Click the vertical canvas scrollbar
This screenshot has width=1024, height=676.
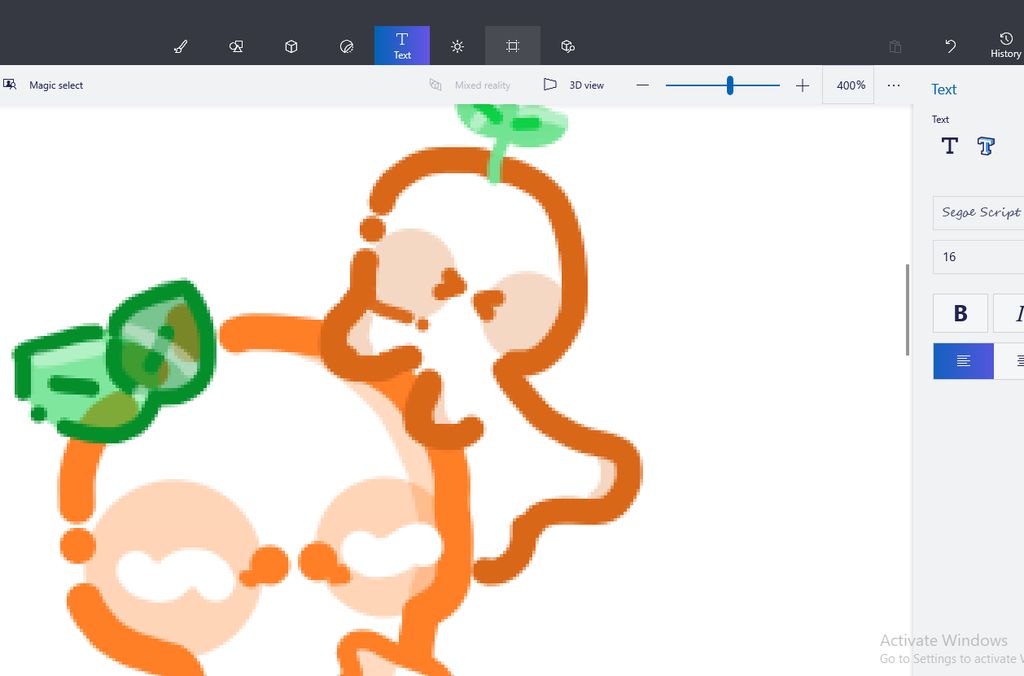[908, 310]
